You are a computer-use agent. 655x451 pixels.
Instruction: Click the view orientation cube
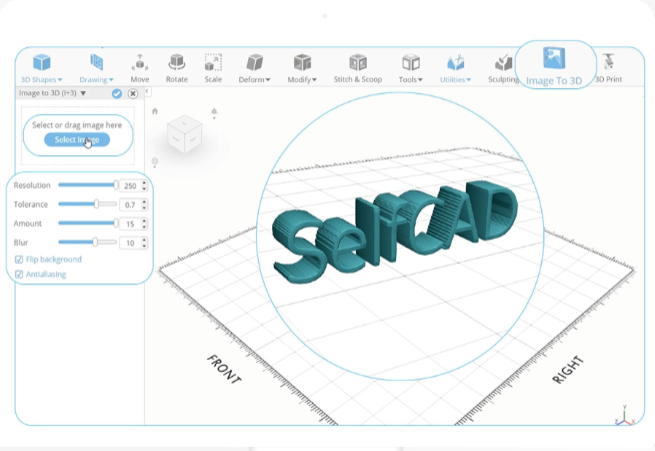pos(185,134)
